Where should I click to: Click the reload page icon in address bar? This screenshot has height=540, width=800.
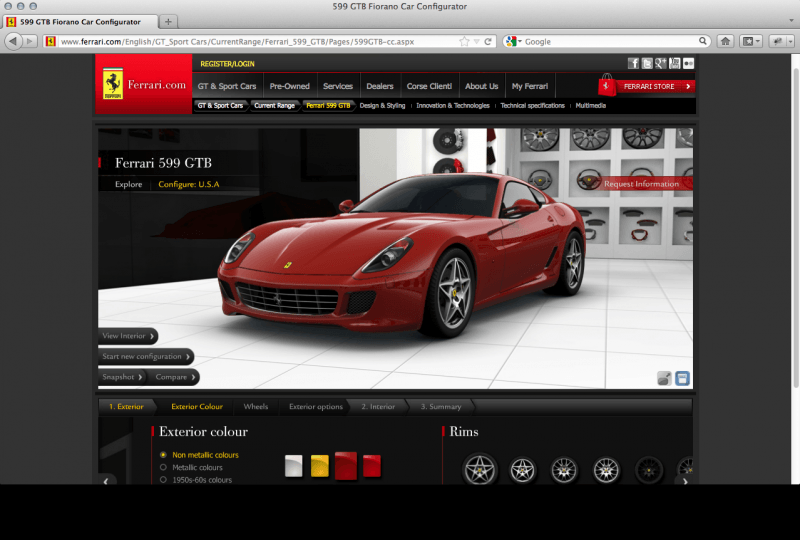488,41
